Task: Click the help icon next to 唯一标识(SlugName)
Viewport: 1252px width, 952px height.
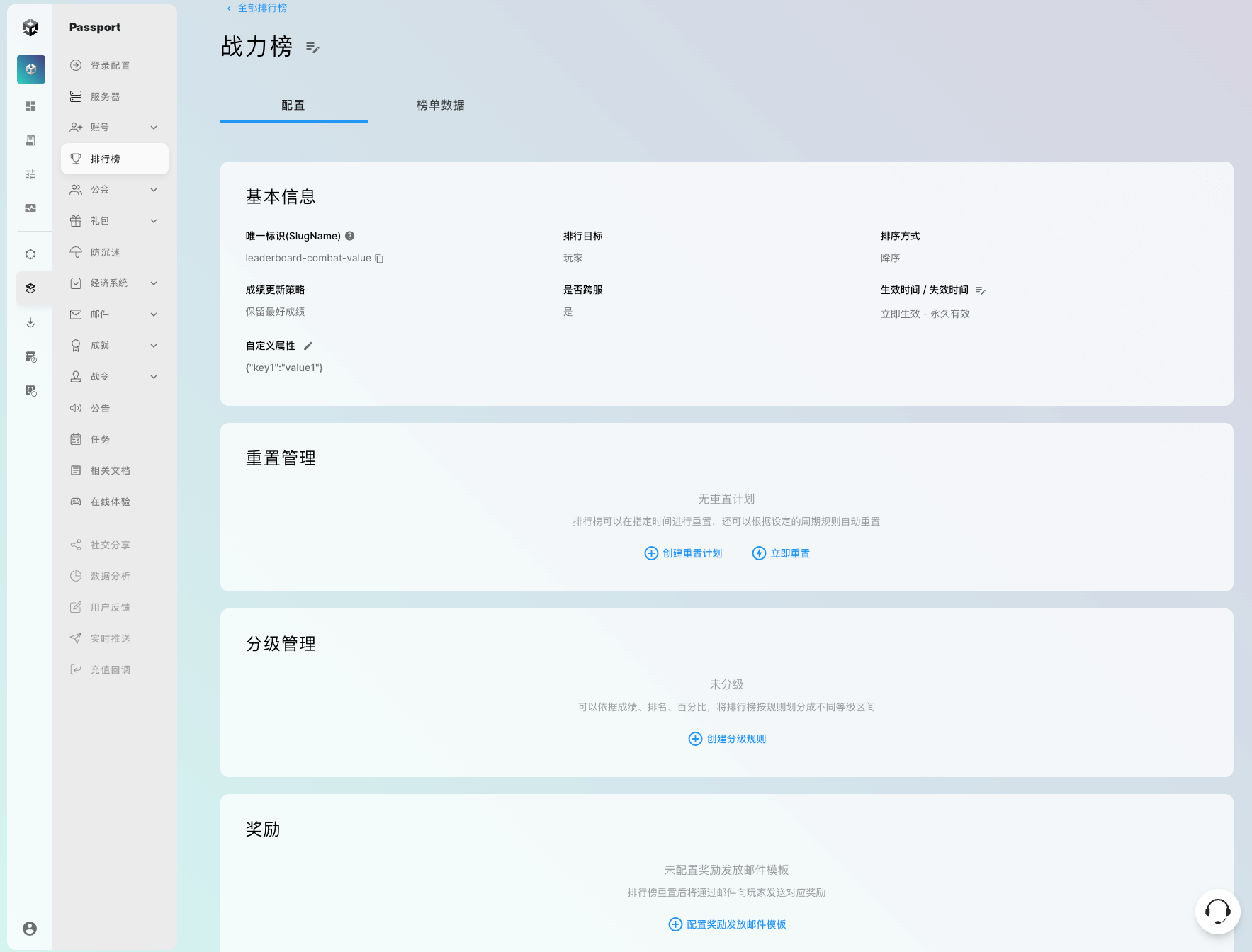Action: (350, 236)
